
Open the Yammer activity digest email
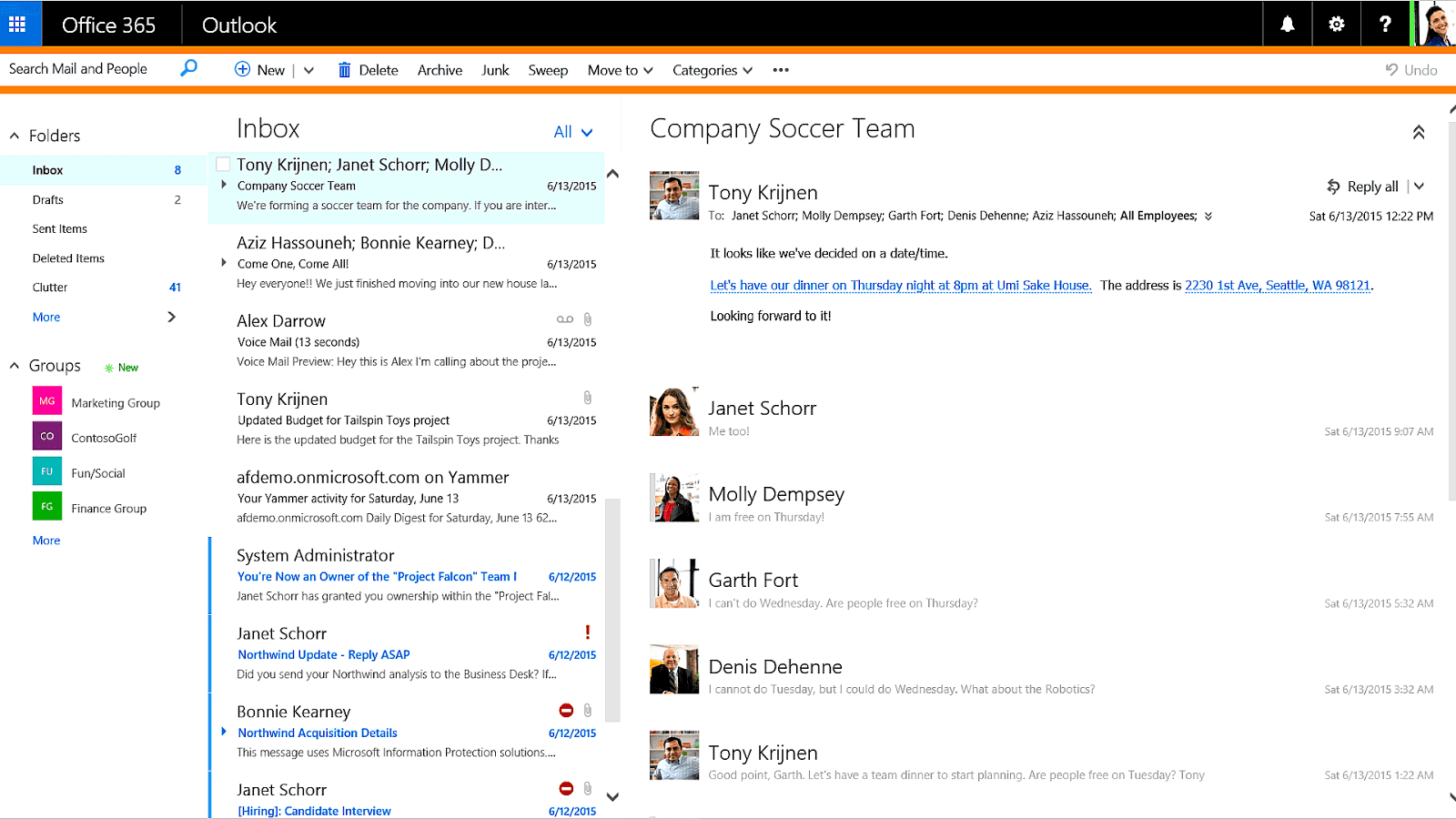point(407,497)
